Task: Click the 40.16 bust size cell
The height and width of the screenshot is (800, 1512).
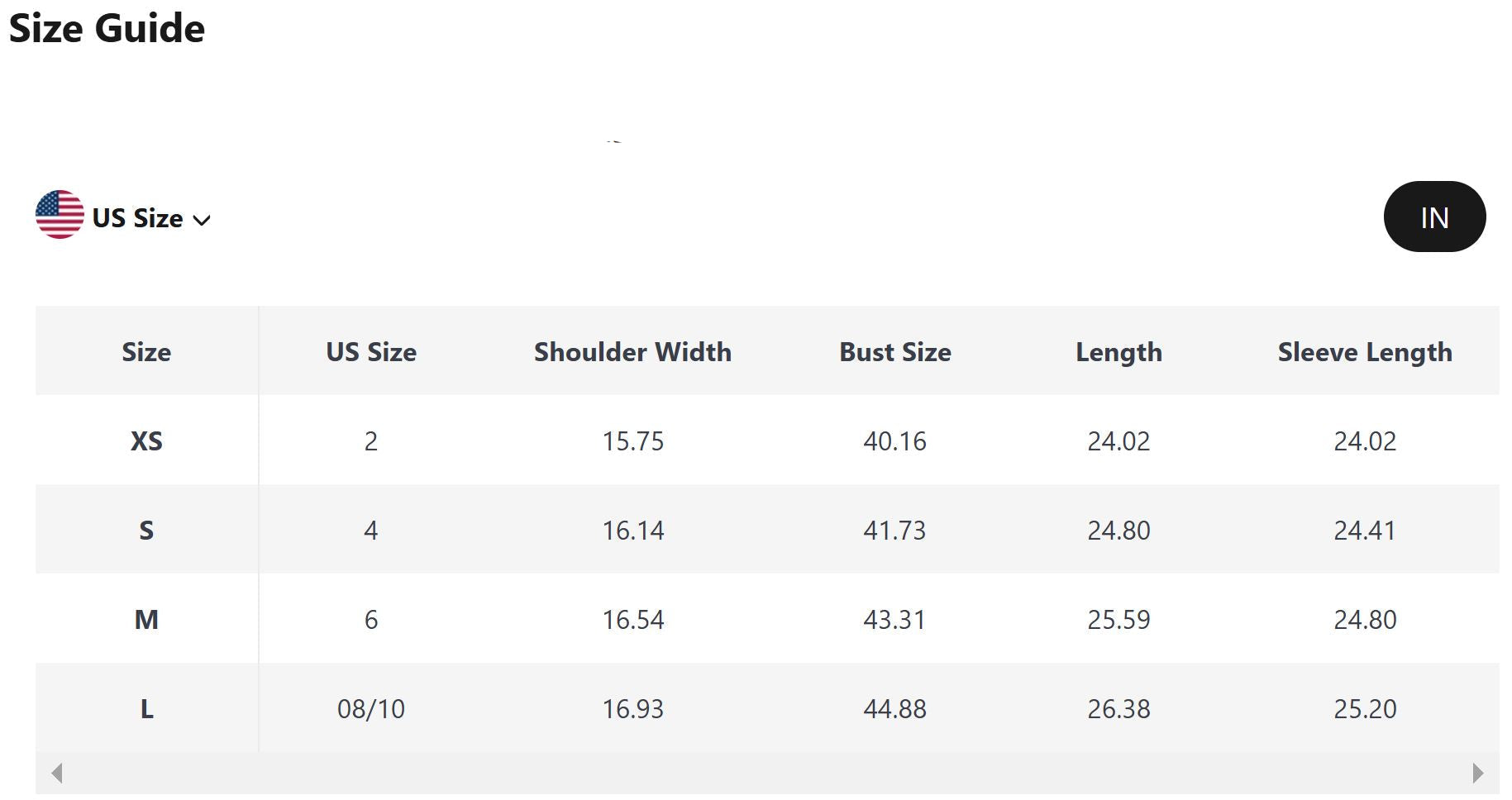Action: [x=894, y=441]
